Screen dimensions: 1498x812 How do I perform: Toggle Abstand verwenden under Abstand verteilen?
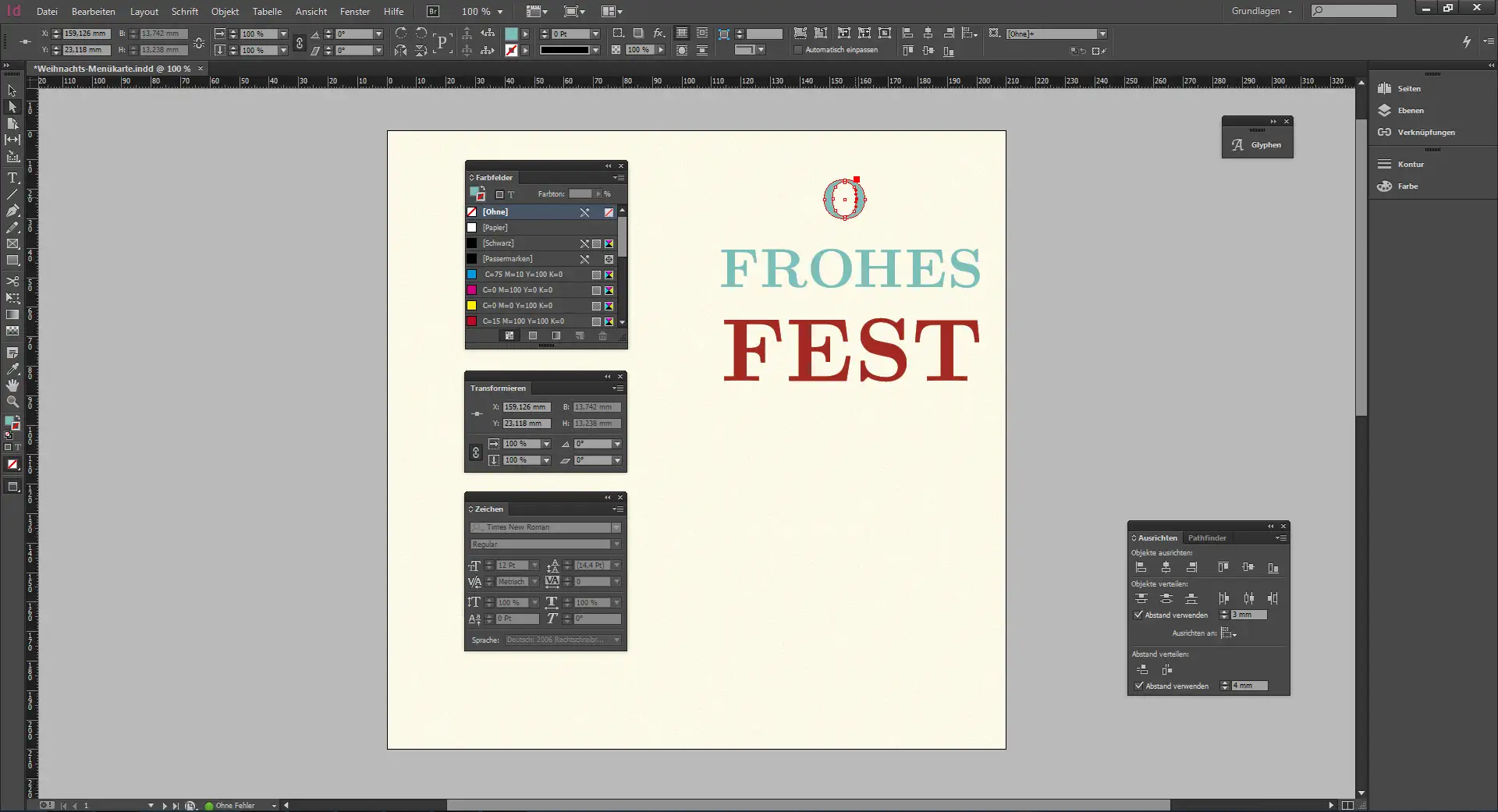click(x=1139, y=686)
